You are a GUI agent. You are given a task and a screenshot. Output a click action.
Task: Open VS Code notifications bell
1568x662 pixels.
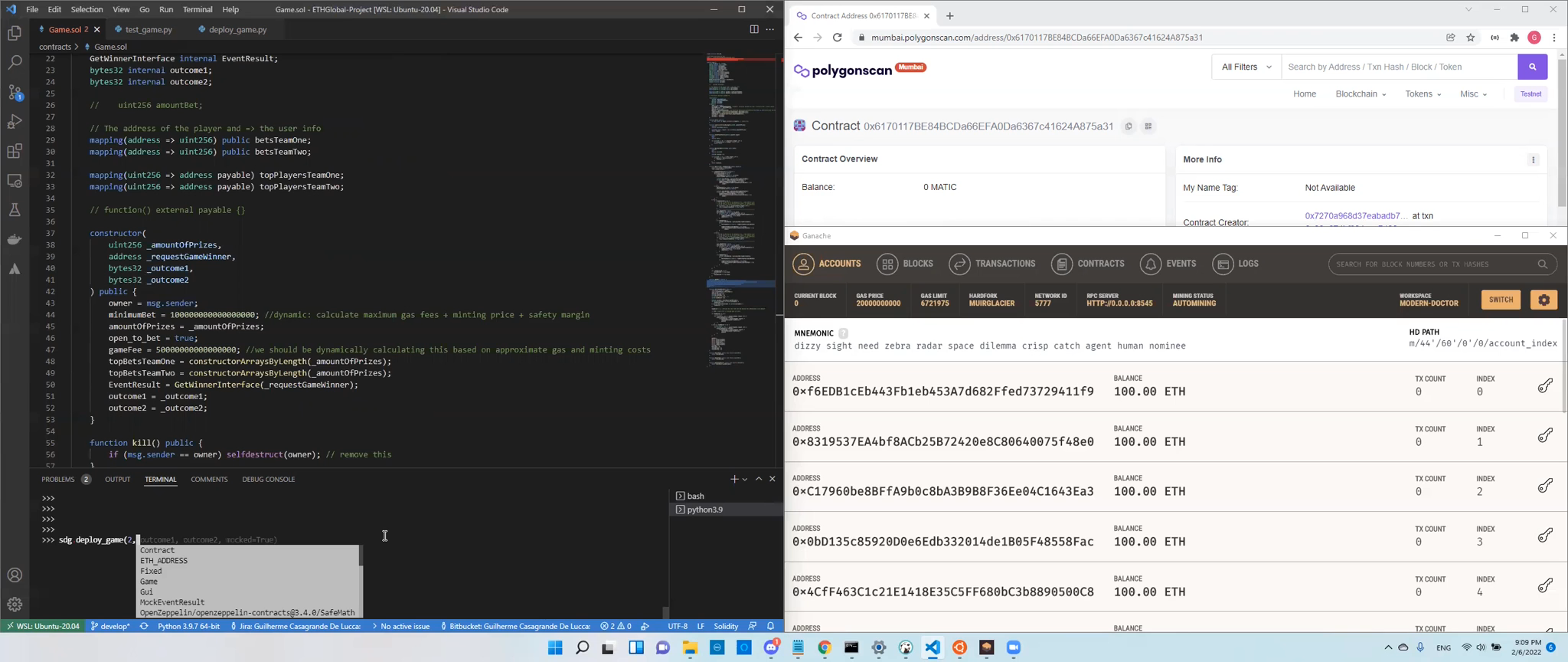pos(771,626)
